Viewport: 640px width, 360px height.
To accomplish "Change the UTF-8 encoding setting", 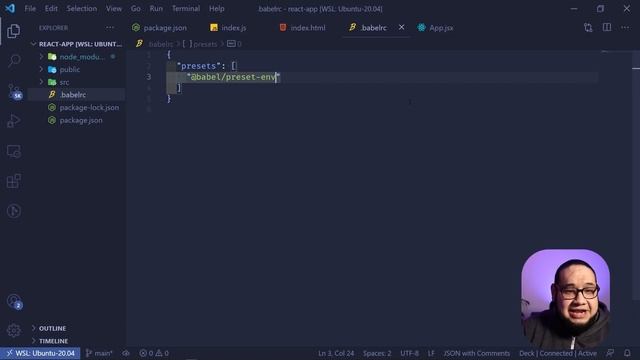I will (x=409, y=353).
